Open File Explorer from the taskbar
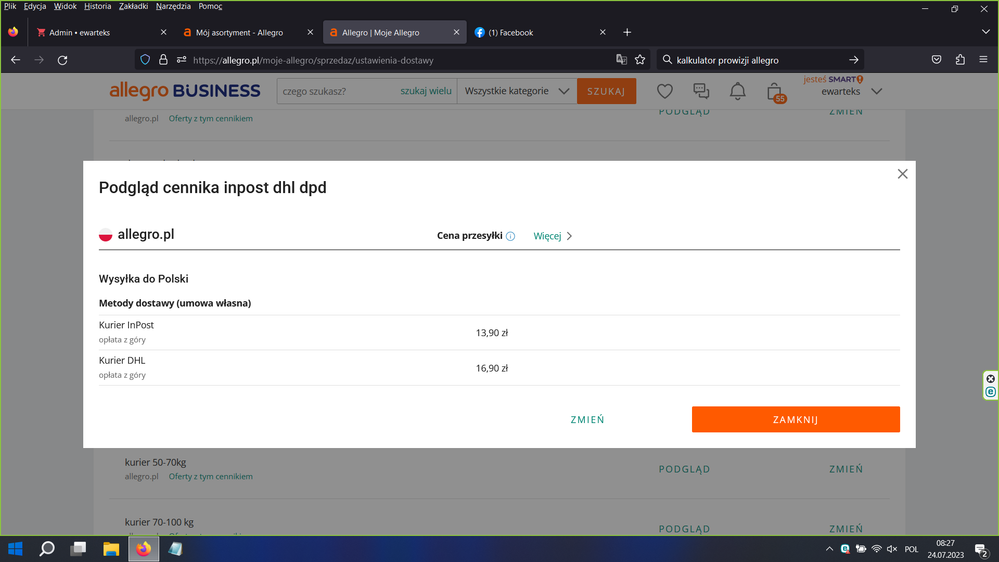The image size is (999, 562). pyautogui.click(x=111, y=549)
